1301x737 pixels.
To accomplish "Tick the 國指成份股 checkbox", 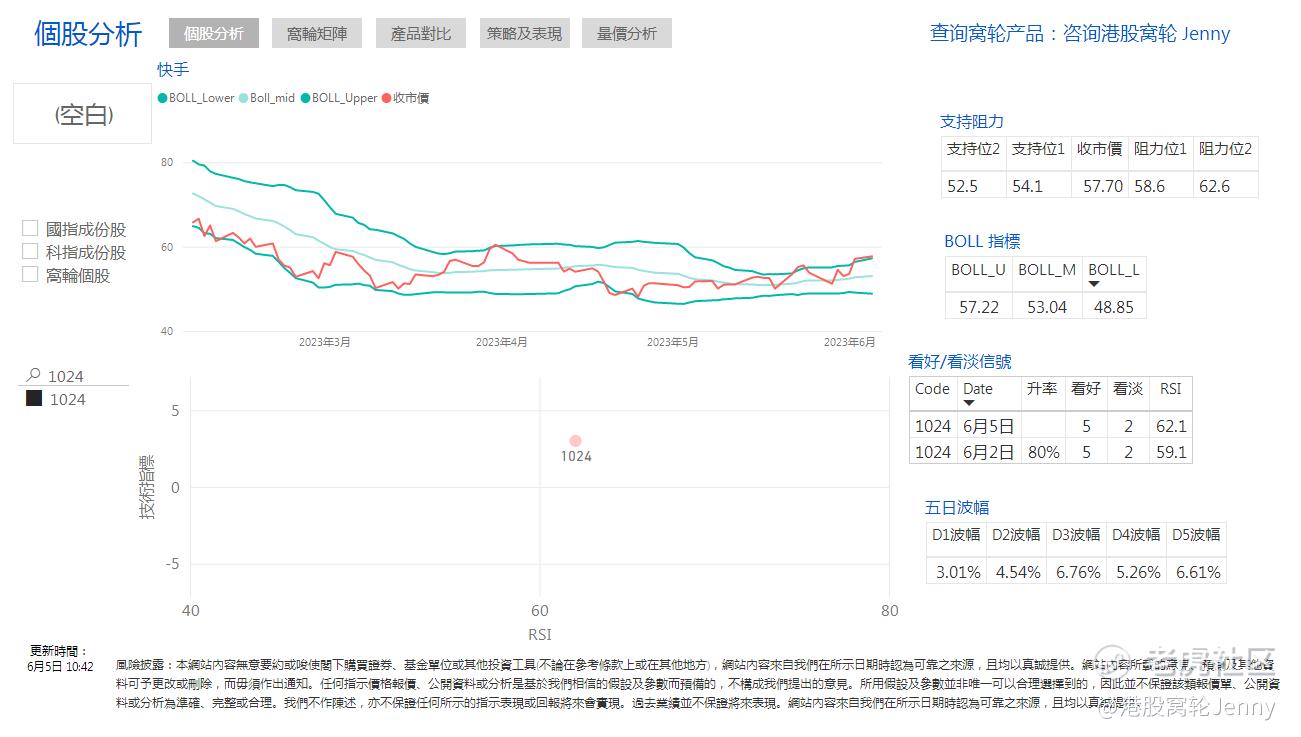I will (30, 229).
